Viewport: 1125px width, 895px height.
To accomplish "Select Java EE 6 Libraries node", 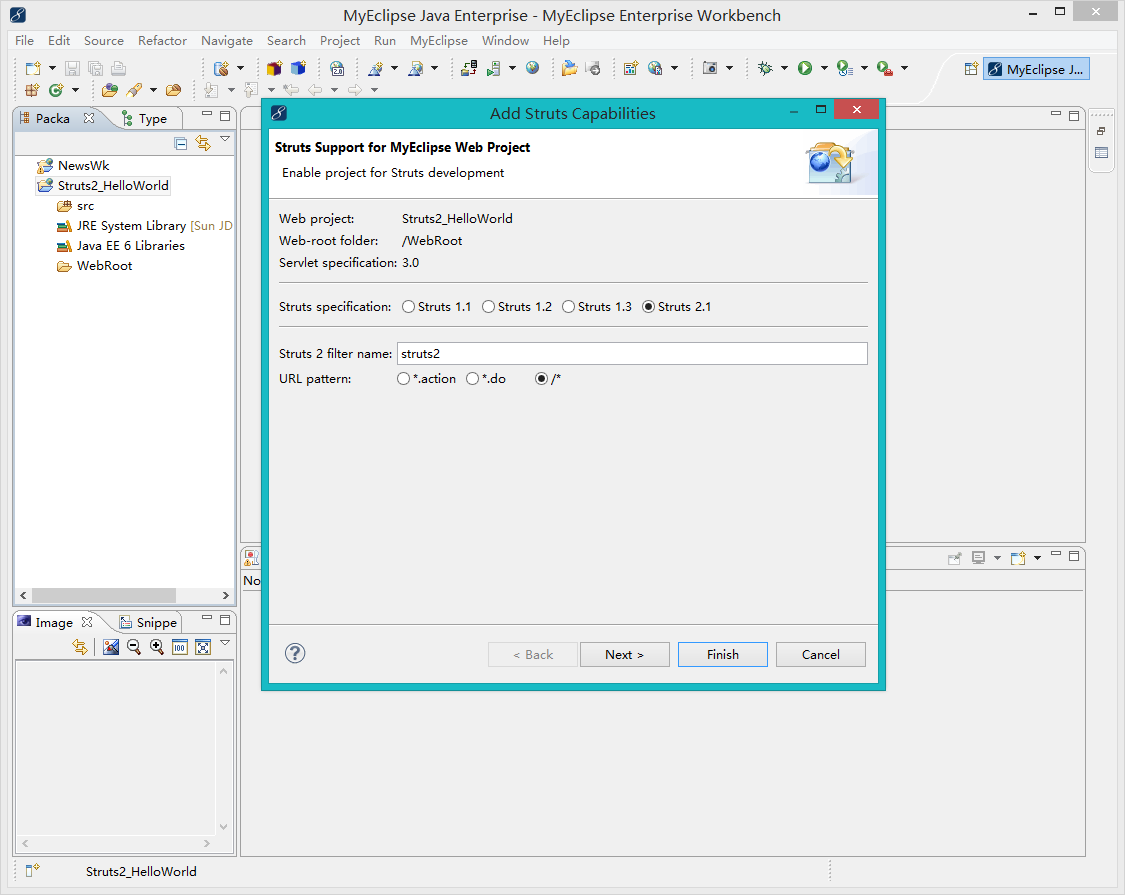I will point(121,246).
